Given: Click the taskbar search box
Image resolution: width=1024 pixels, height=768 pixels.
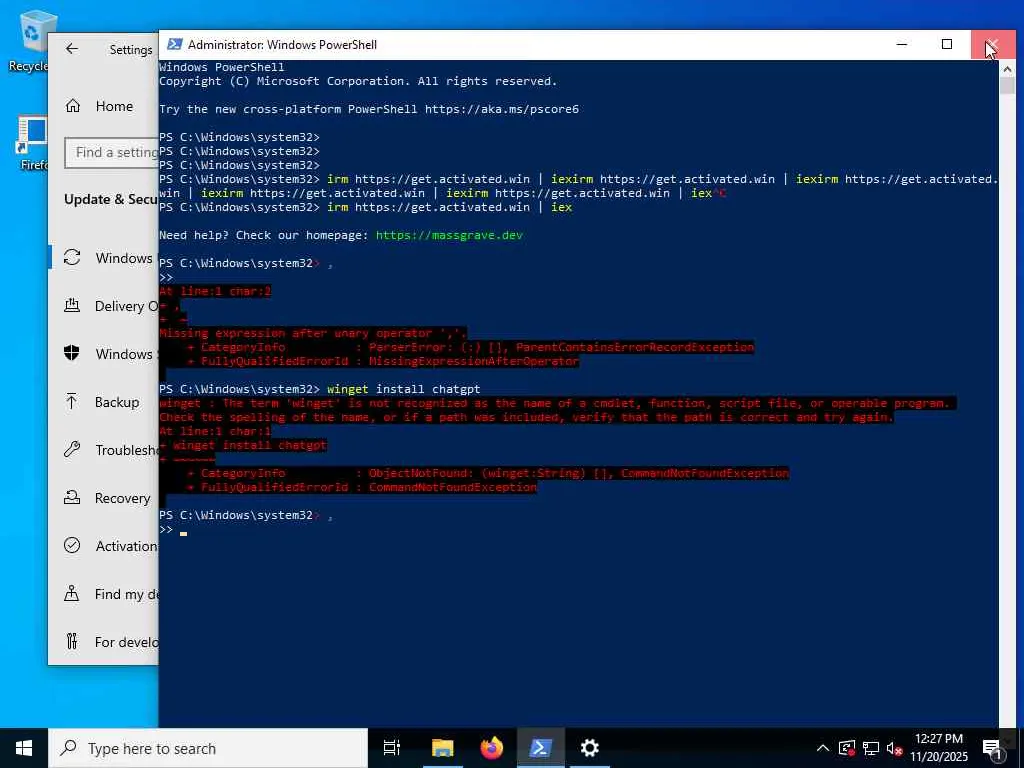Looking at the screenshot, I should 208,748.
